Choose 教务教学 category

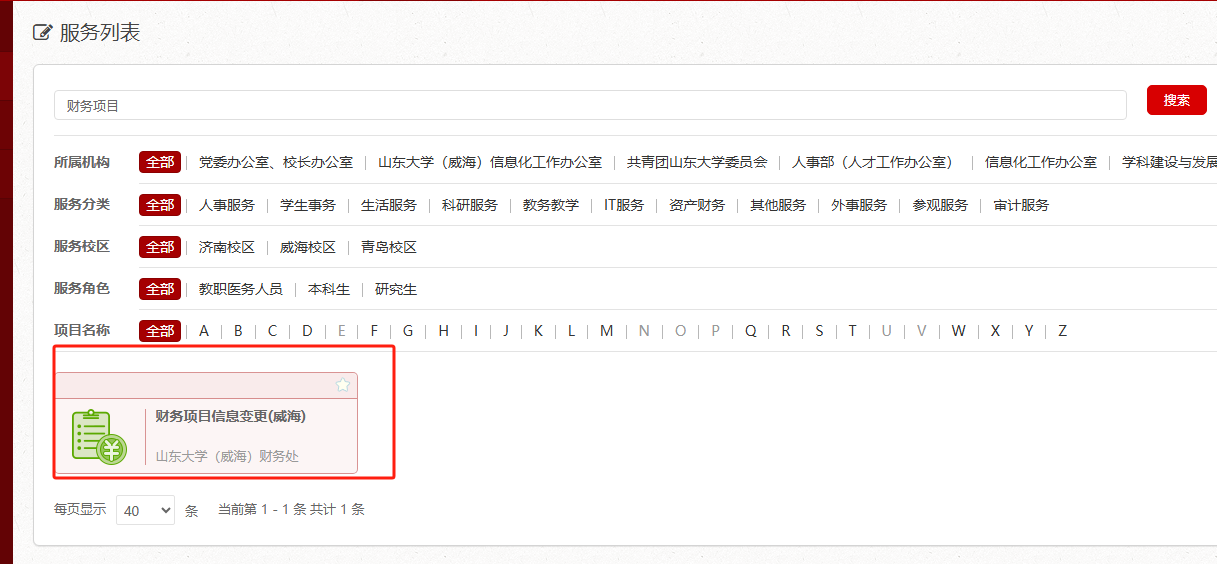[551, 205]
